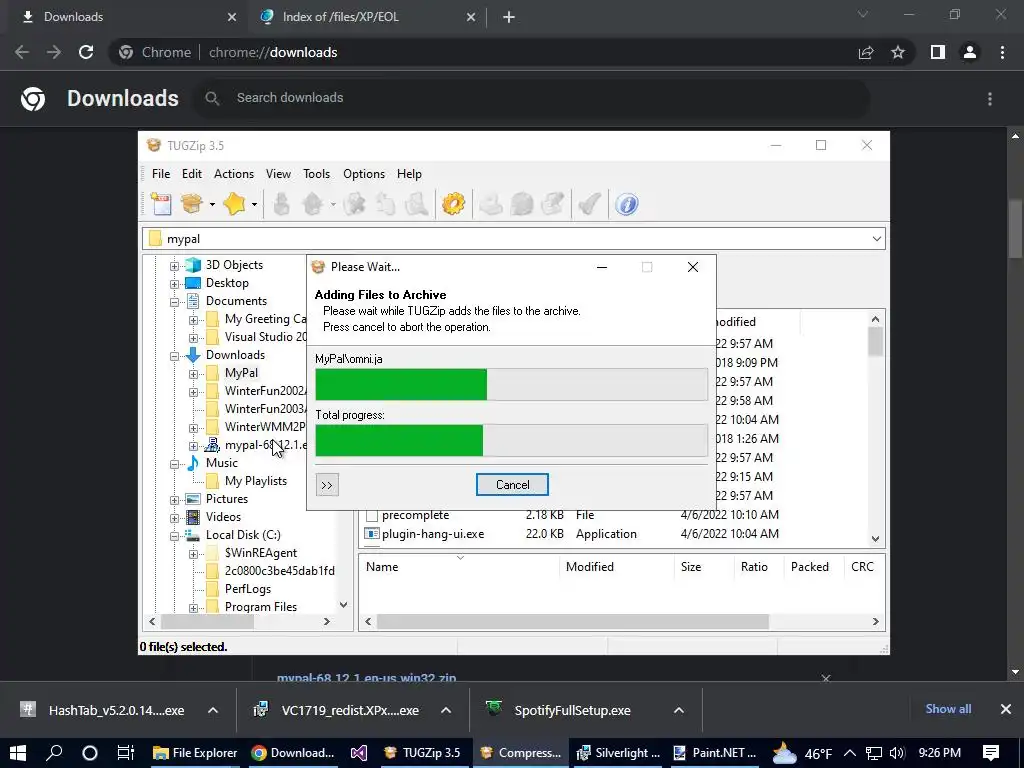Screen dimensions: 1024x768
Task: Click the Open Archive box toolbar icon
Action: [x=192, y=204]
